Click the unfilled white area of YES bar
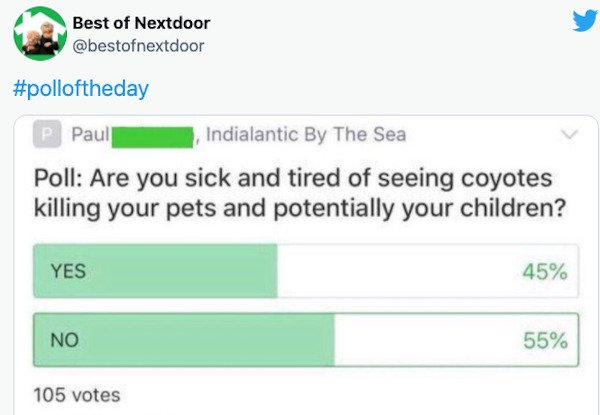 428,271
